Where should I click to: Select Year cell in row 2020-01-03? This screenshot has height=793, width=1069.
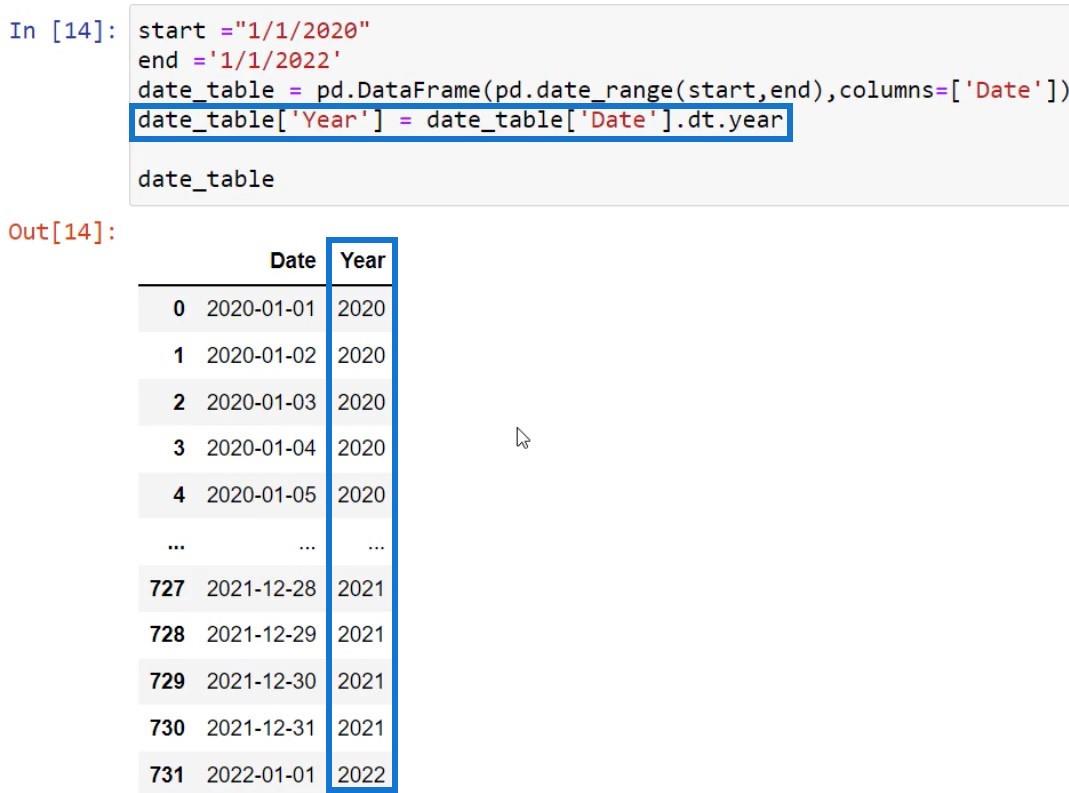[x=361, y=402]
